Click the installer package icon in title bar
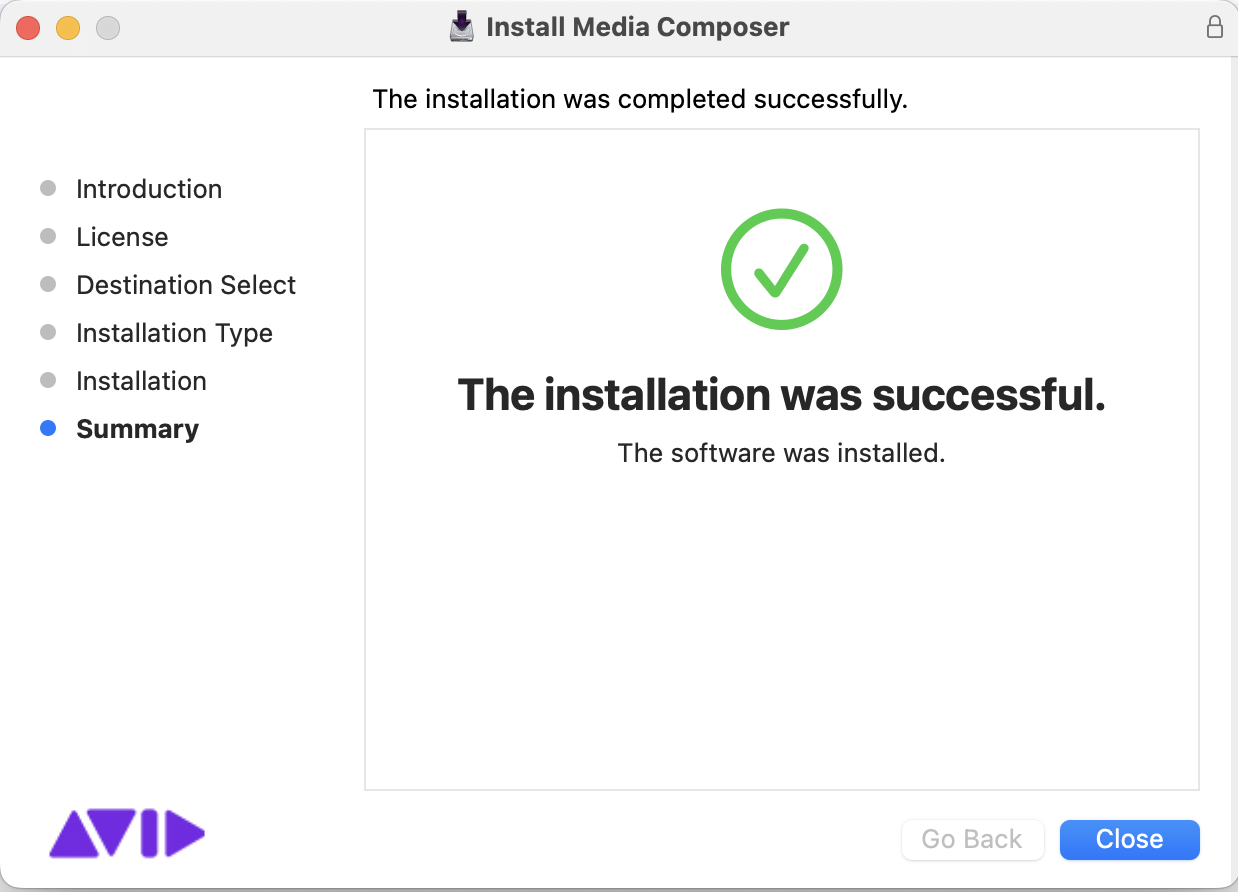This screenshot has height=892, width=1238. [461, 27]
